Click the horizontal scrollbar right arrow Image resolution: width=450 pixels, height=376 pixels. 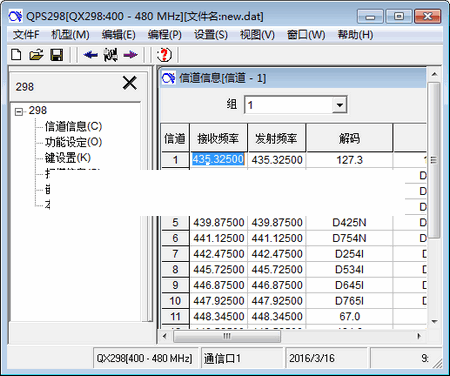click(x=419, y=336)
